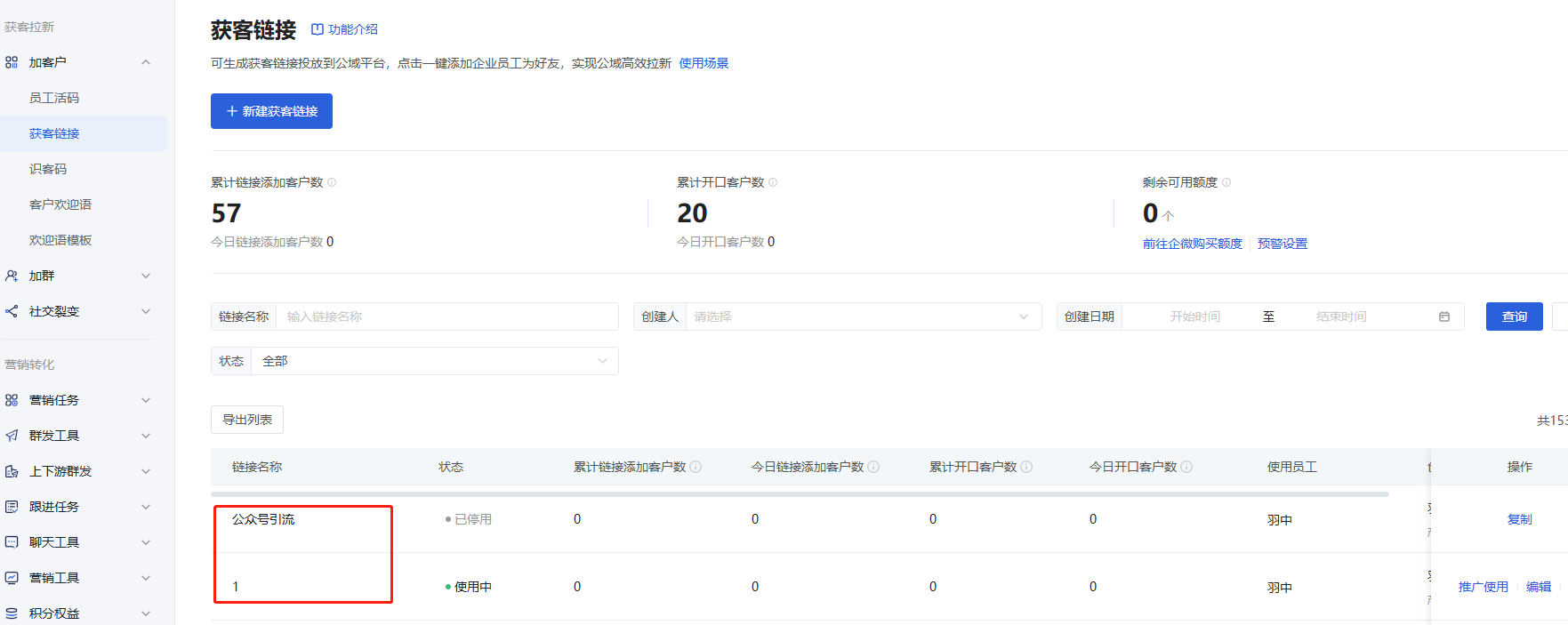Click the 结束时间 date field
1568x625 pixels.
1341,317
